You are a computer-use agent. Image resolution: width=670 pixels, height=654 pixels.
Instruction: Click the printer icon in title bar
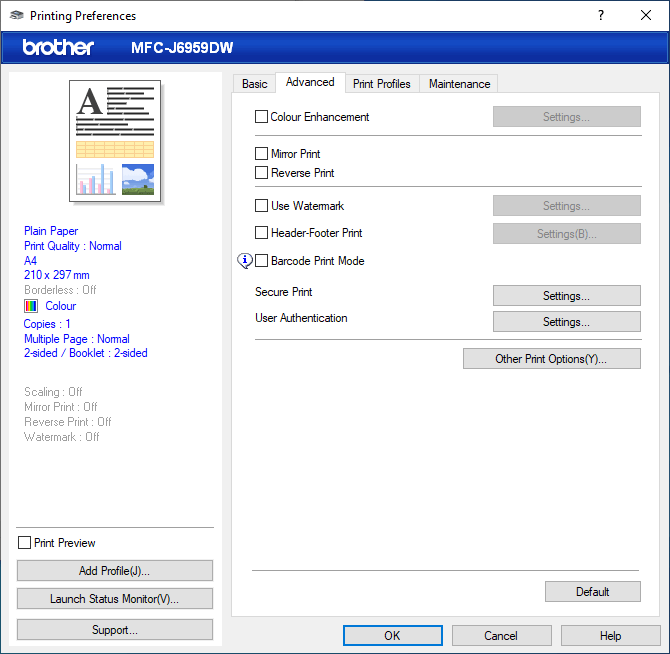(16, 16)
